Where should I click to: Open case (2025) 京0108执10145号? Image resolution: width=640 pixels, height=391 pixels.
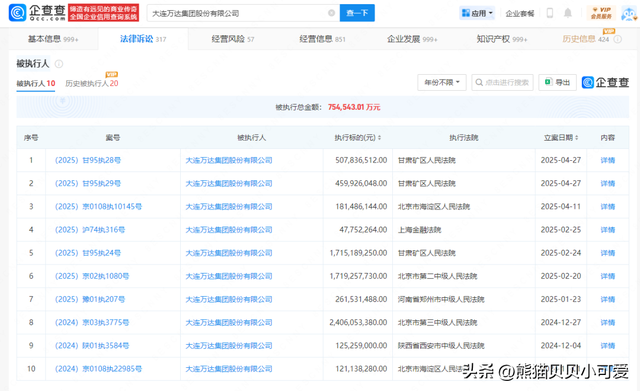click(x=98, y=207)
